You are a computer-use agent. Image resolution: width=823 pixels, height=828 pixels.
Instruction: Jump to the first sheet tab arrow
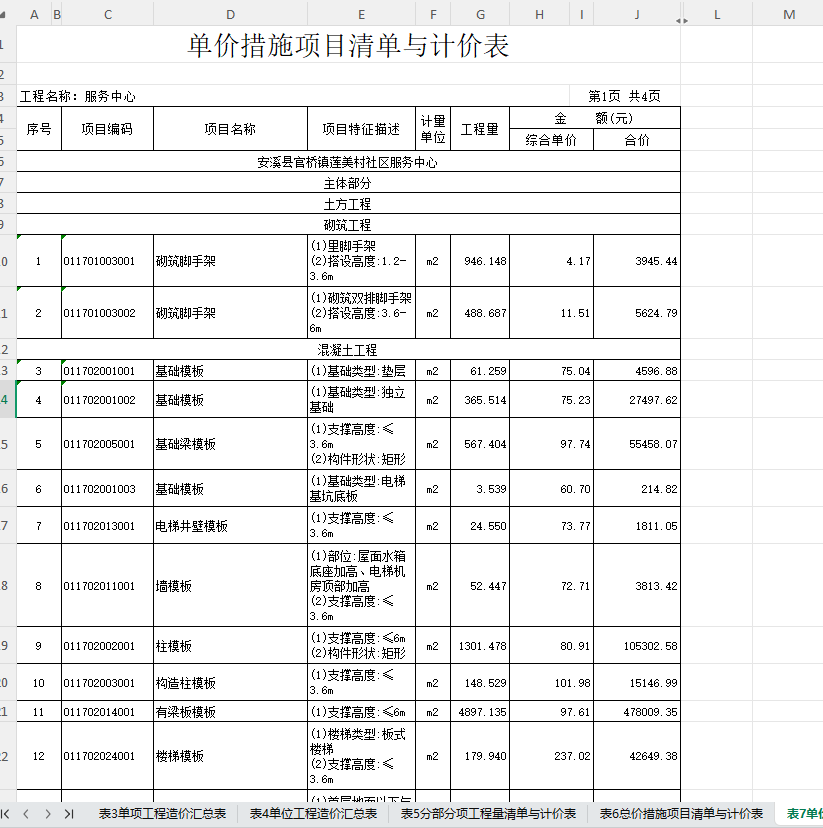(5, 814)
